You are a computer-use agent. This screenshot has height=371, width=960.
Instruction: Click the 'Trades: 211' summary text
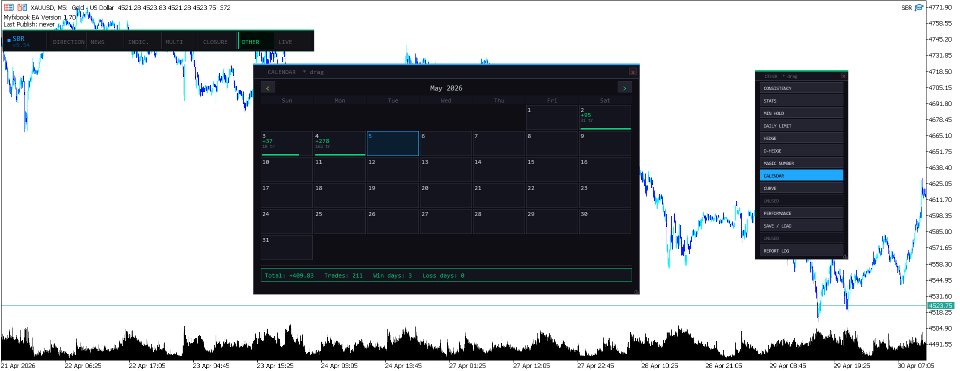[343, 275]
